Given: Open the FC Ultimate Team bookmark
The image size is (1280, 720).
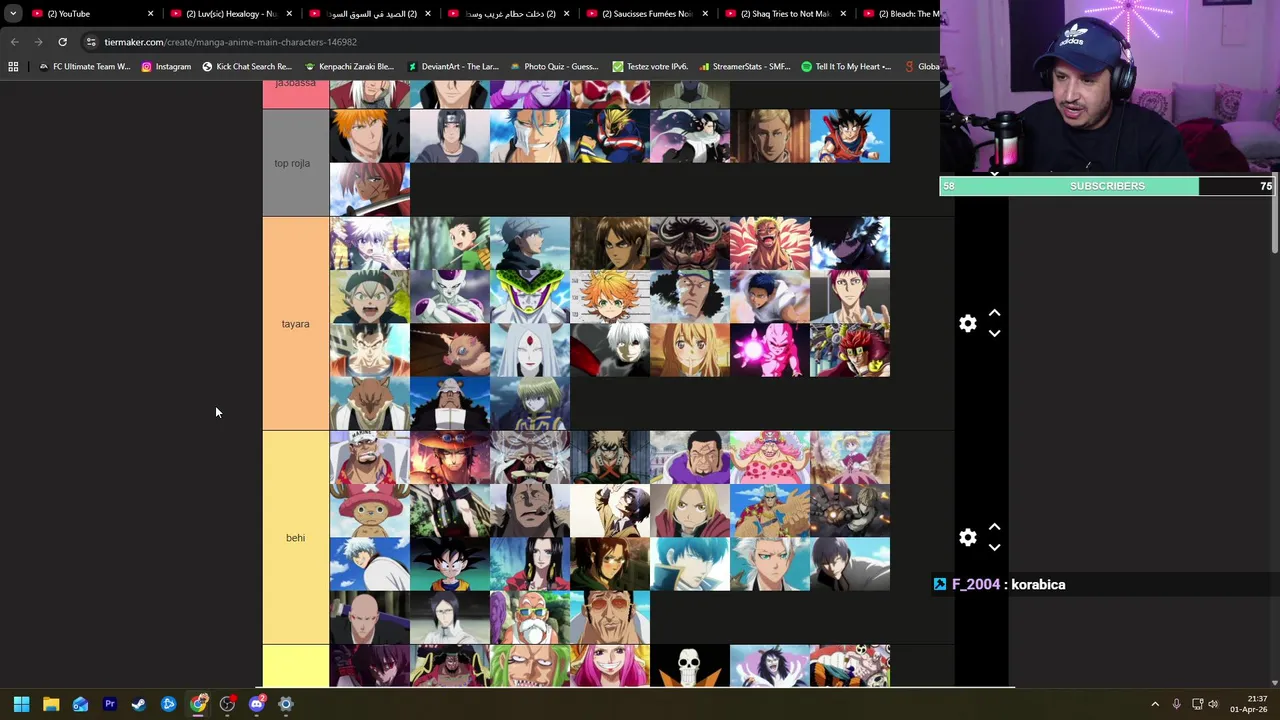Looking at the screenshot, I should [84, 67].
